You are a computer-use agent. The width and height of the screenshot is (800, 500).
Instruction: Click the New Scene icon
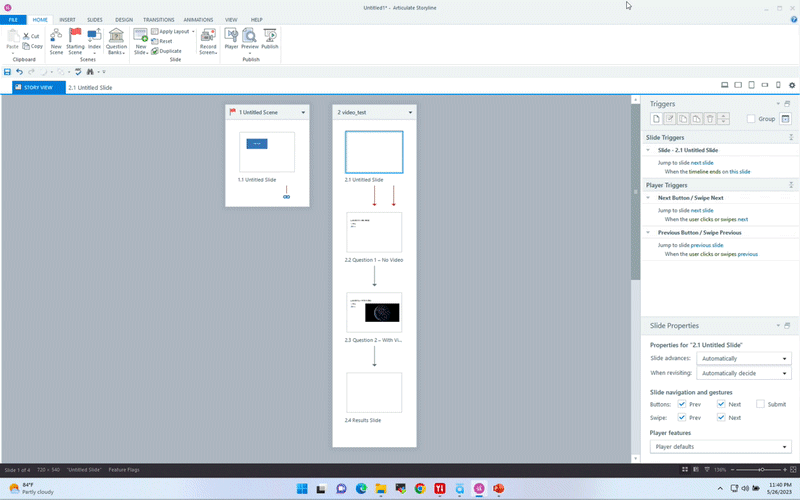pos(56,36)
